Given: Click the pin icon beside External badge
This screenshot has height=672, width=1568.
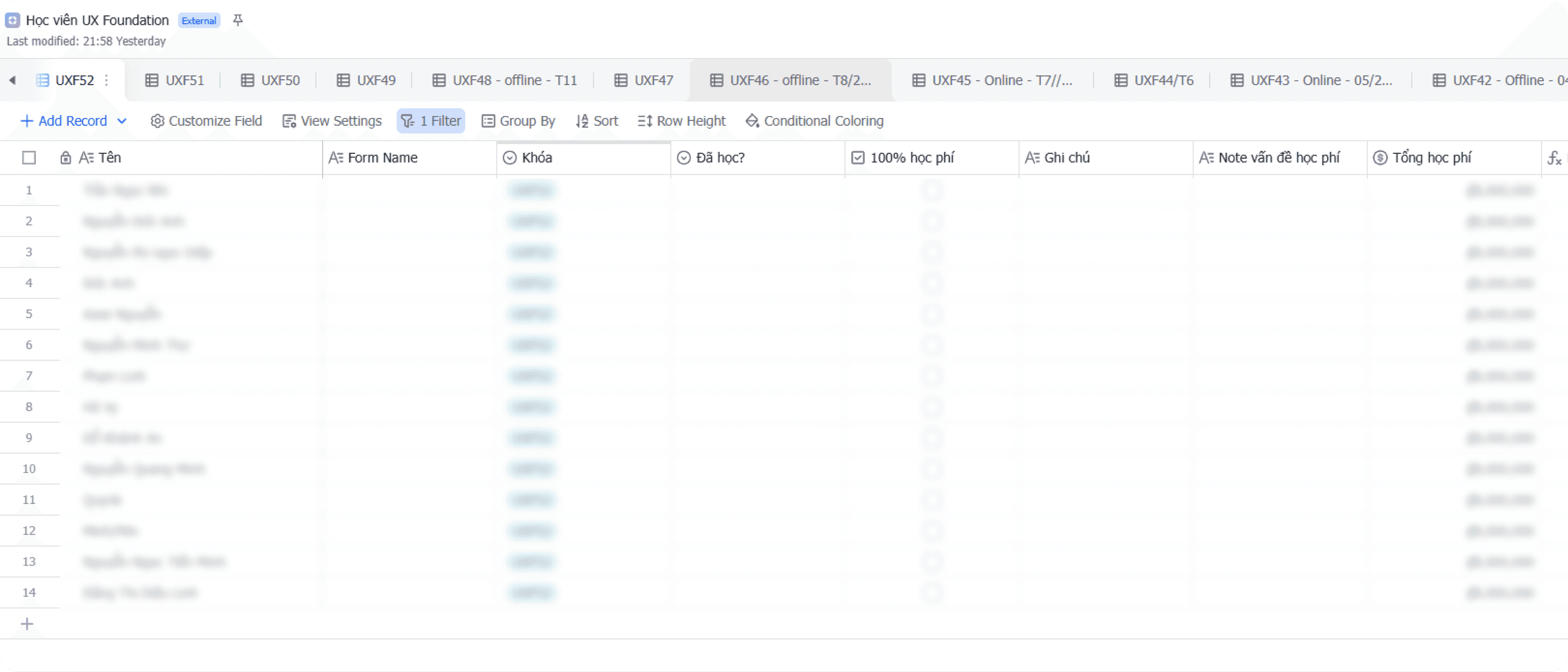Looking at the screenshot, I should tap(238, 21).
